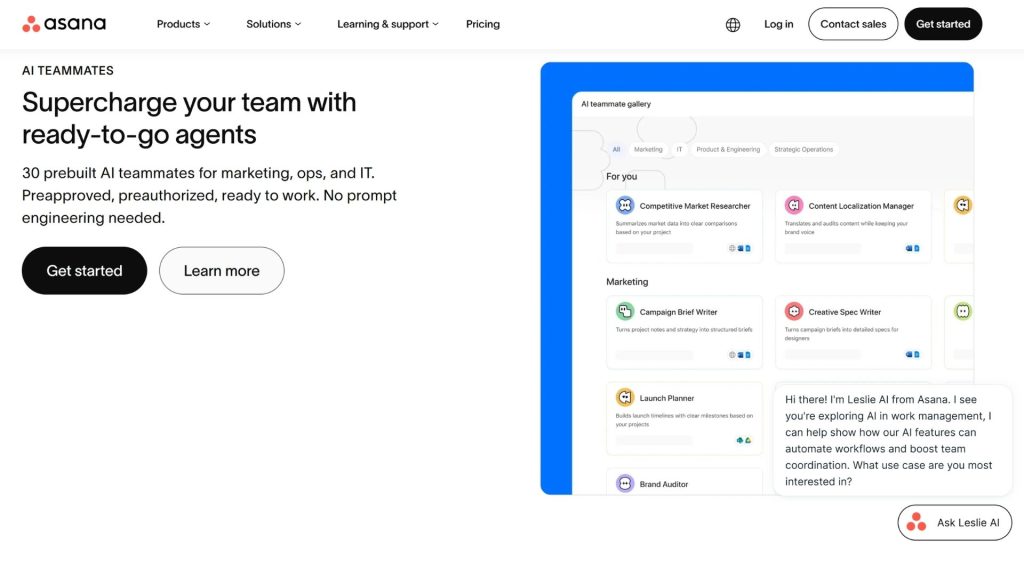This screenshot has width=1024, height=576.
Task: Expand the Learning & support menu
Action: [387, 24]
